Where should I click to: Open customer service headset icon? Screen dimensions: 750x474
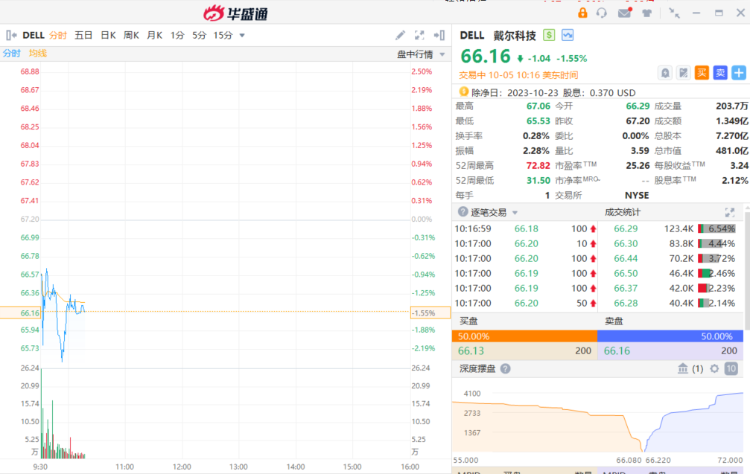click(x=602, y=13)
